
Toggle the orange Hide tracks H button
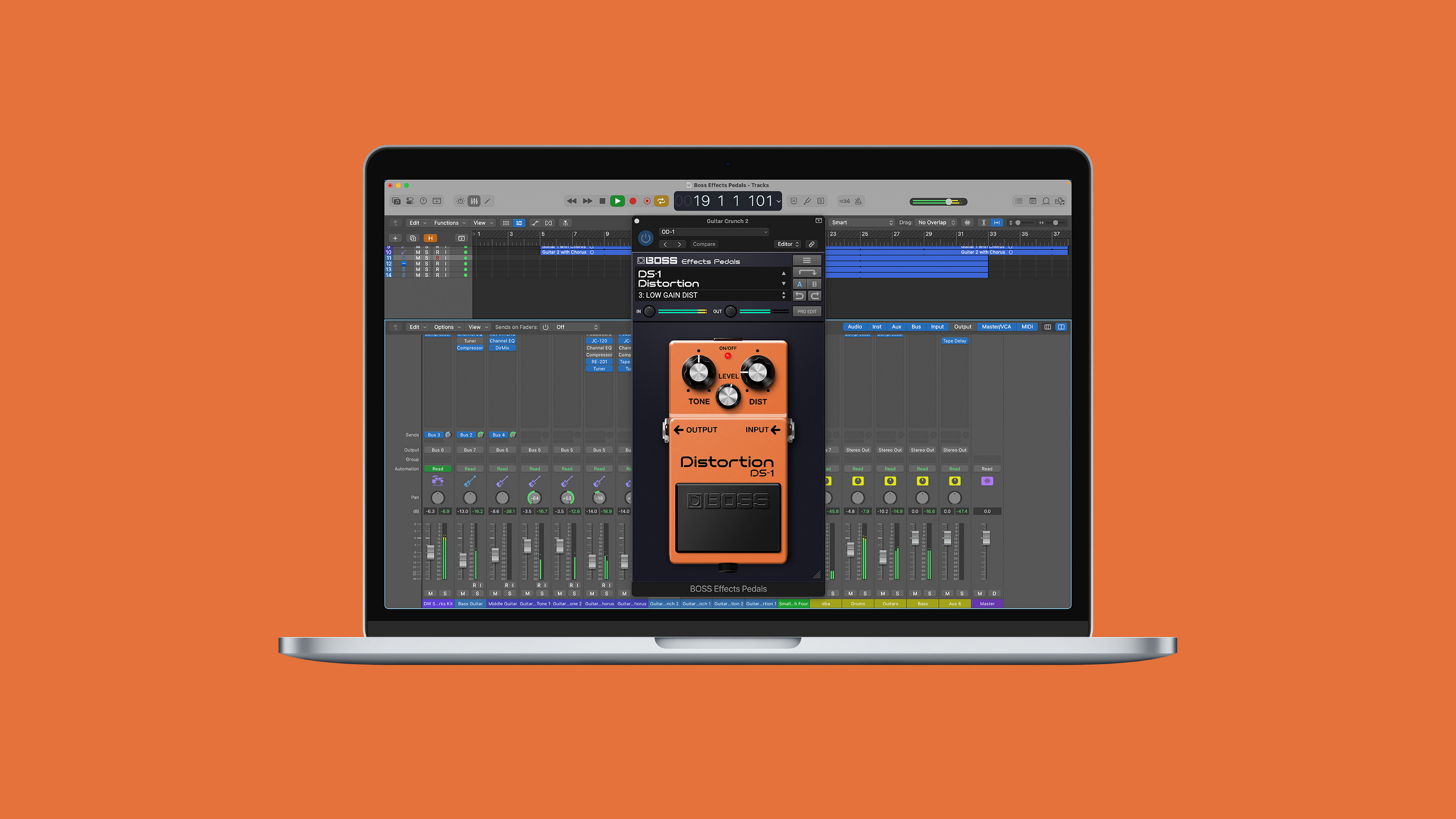[x=430, y=238]
